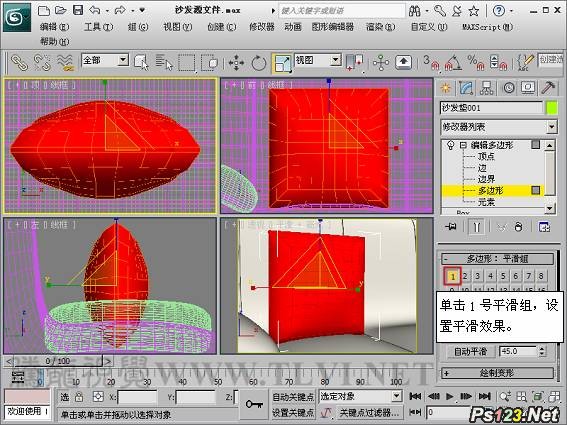567x425 pixels.
Task: Click the Use Pivot Point Center icon
Action: click(x=354, y=62)
